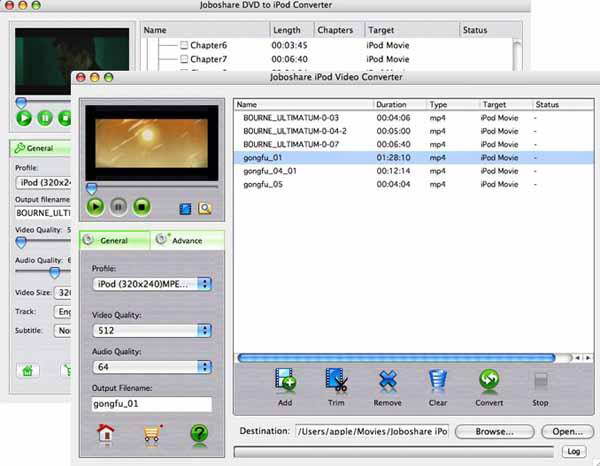600x466 pixels.
Task: Tick the Chapter6 checkbox in DVD window
Action: pyautogui.click(x=184, y=45)
